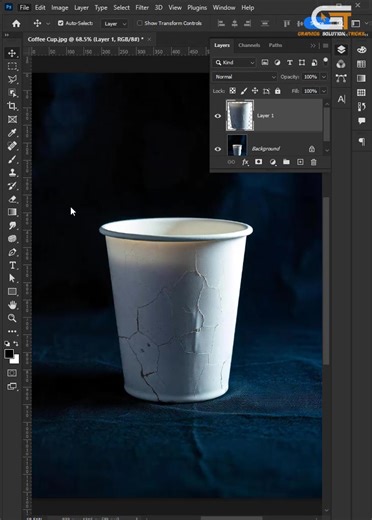Viewport: 372px width, 520px height.
Task: Open the Edit Toolbar three-dots menu
Action: point(12,331)
